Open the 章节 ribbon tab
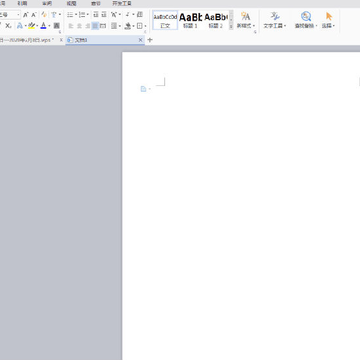Image resolution: width=360 pixels, height=360 pixels. click(x=96, y=3)
